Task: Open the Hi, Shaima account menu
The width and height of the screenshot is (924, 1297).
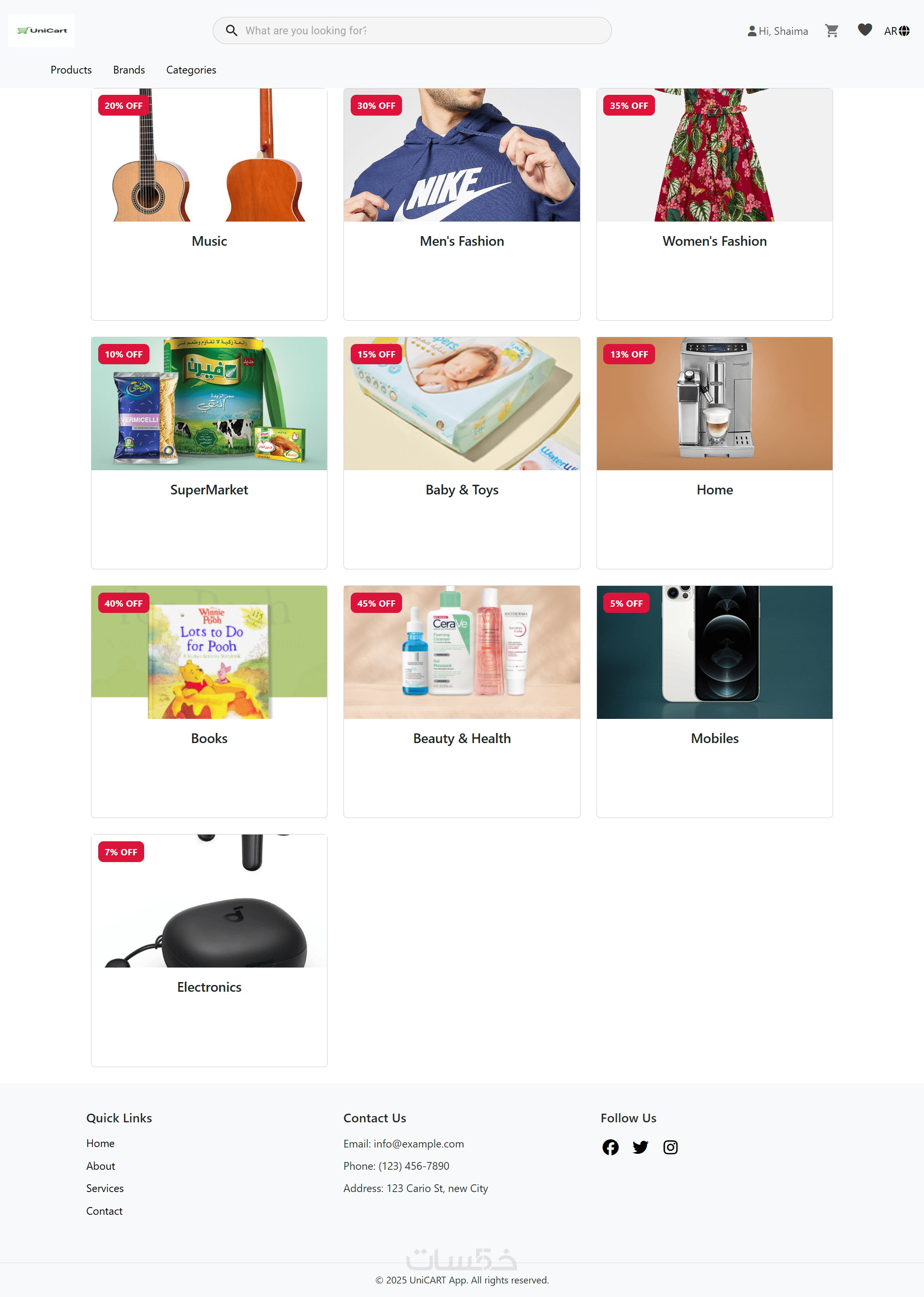Action: [777, 30]
